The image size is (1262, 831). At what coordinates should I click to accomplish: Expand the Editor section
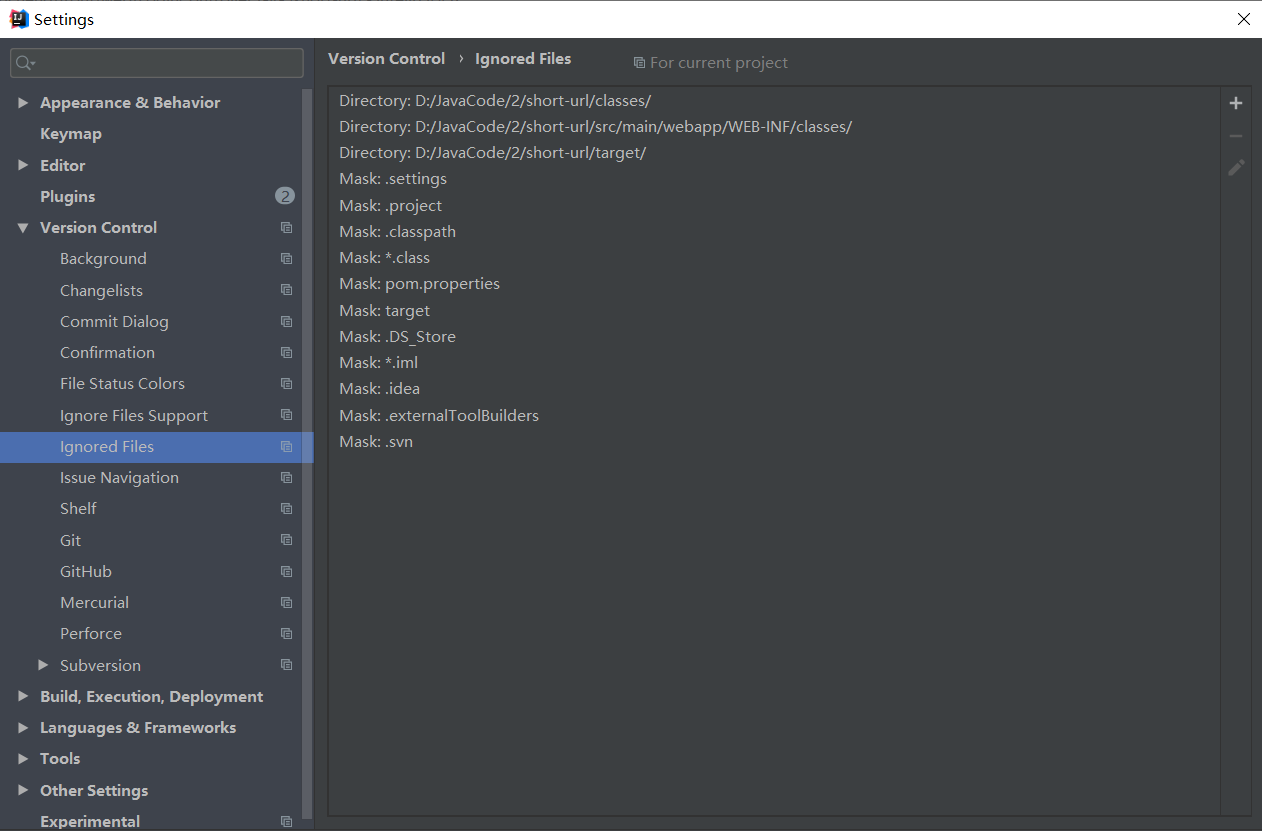(23, 165)
